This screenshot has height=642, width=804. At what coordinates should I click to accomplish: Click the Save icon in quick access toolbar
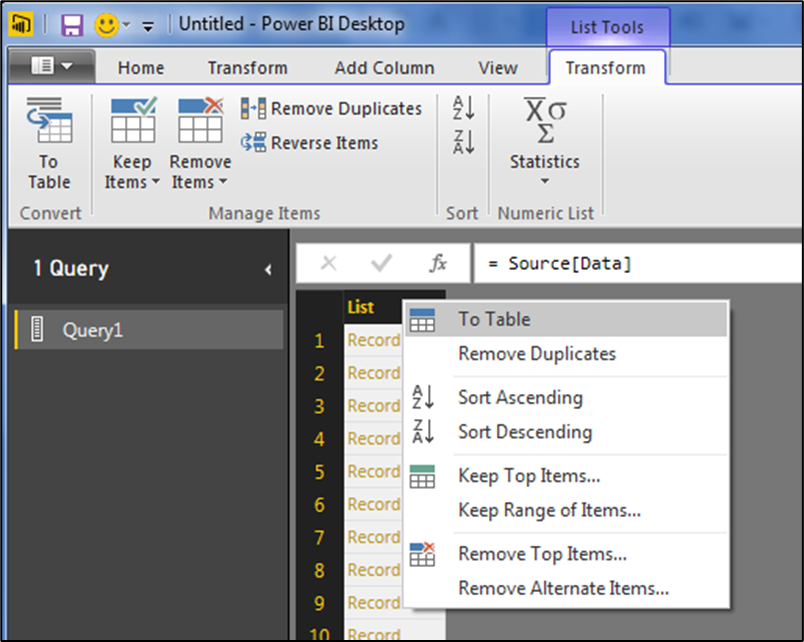point(72,25)
